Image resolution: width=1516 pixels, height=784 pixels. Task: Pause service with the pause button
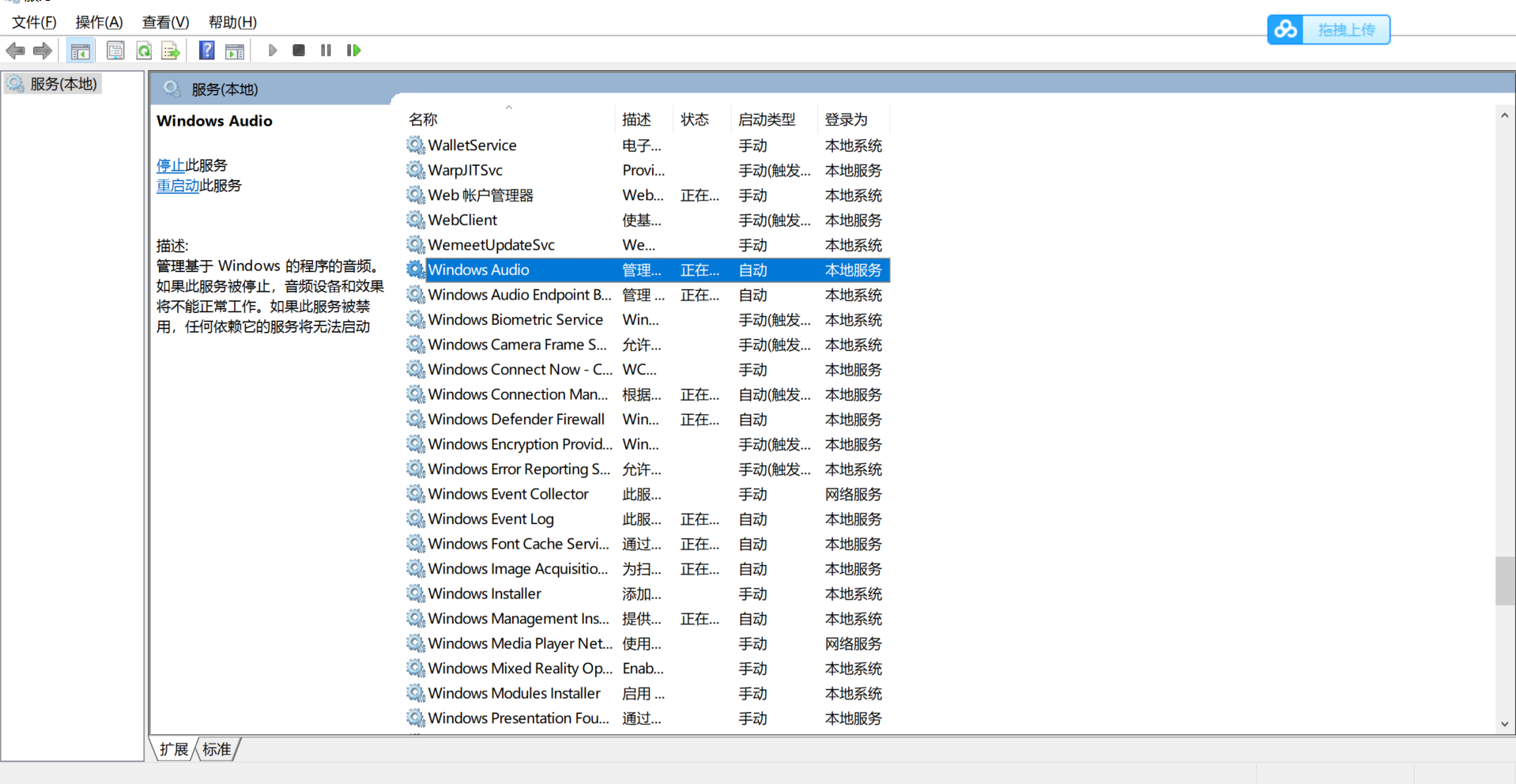(x=326, y=51)
